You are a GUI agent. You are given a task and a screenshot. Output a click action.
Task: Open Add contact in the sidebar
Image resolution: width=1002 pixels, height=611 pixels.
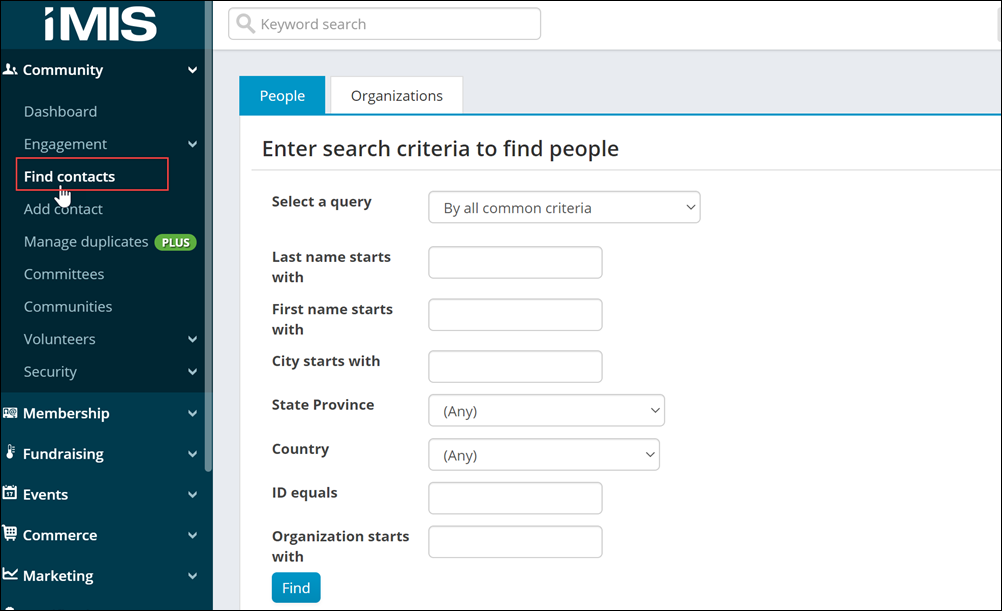coord(63,209)
